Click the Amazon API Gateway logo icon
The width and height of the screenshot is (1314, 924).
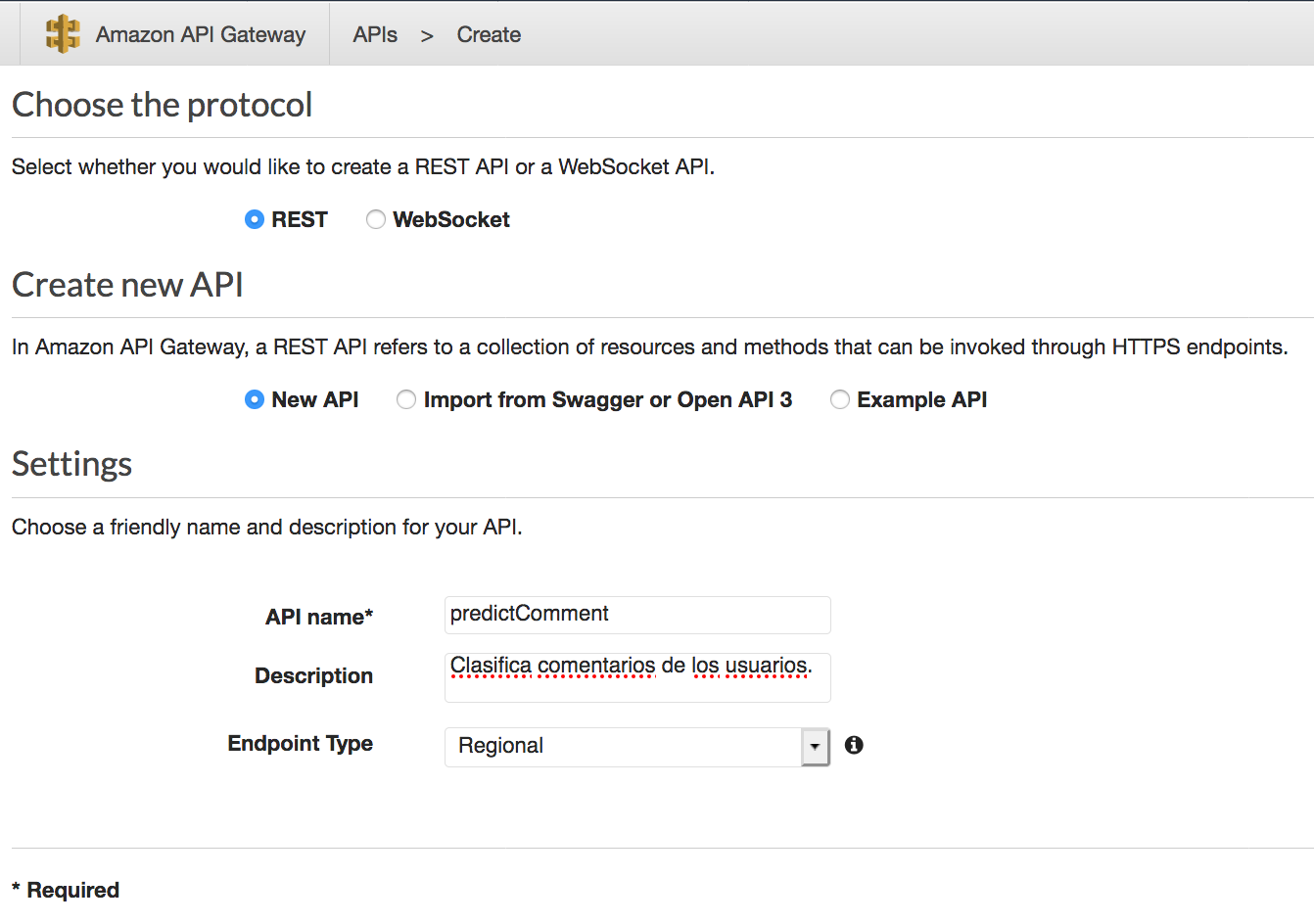coord(64,34)
